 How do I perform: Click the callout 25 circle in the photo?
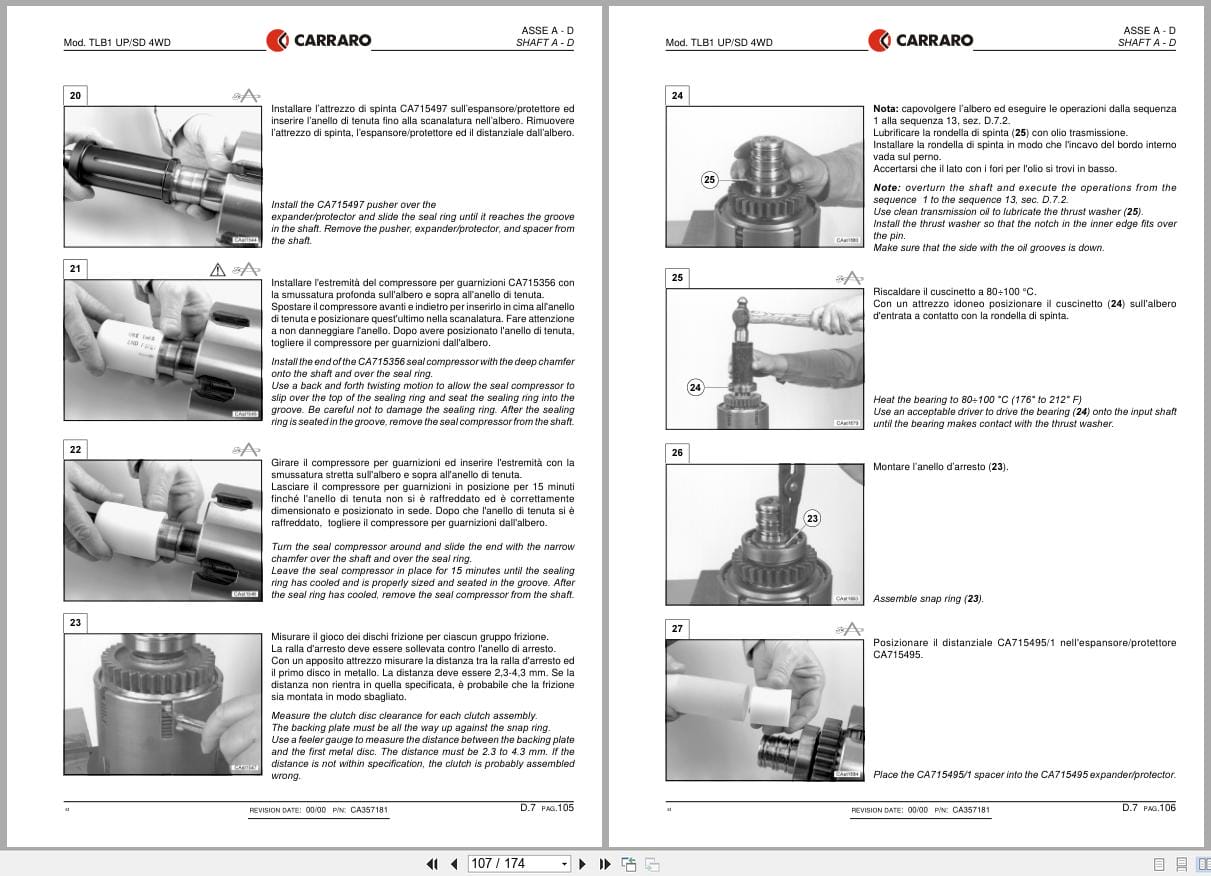710,180
